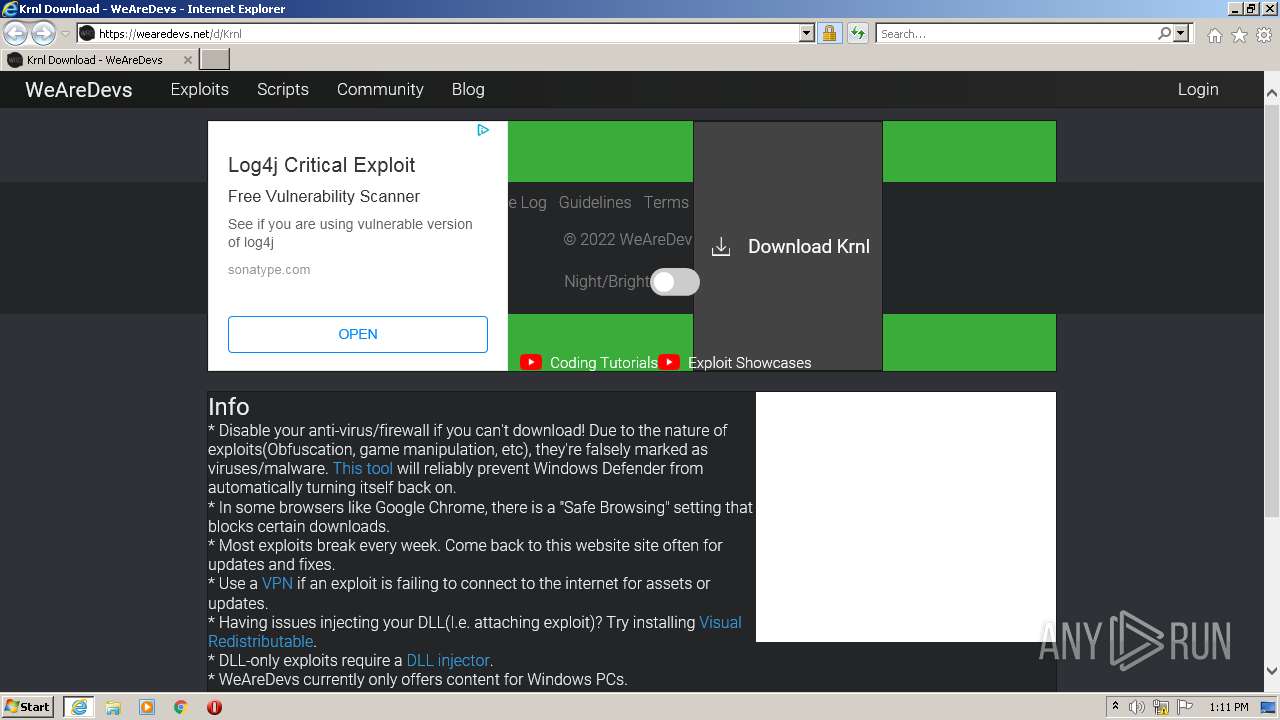
Task: Expand the search provider dropdown arrow
Action: pyautogui.click(x=1181, y=33)
